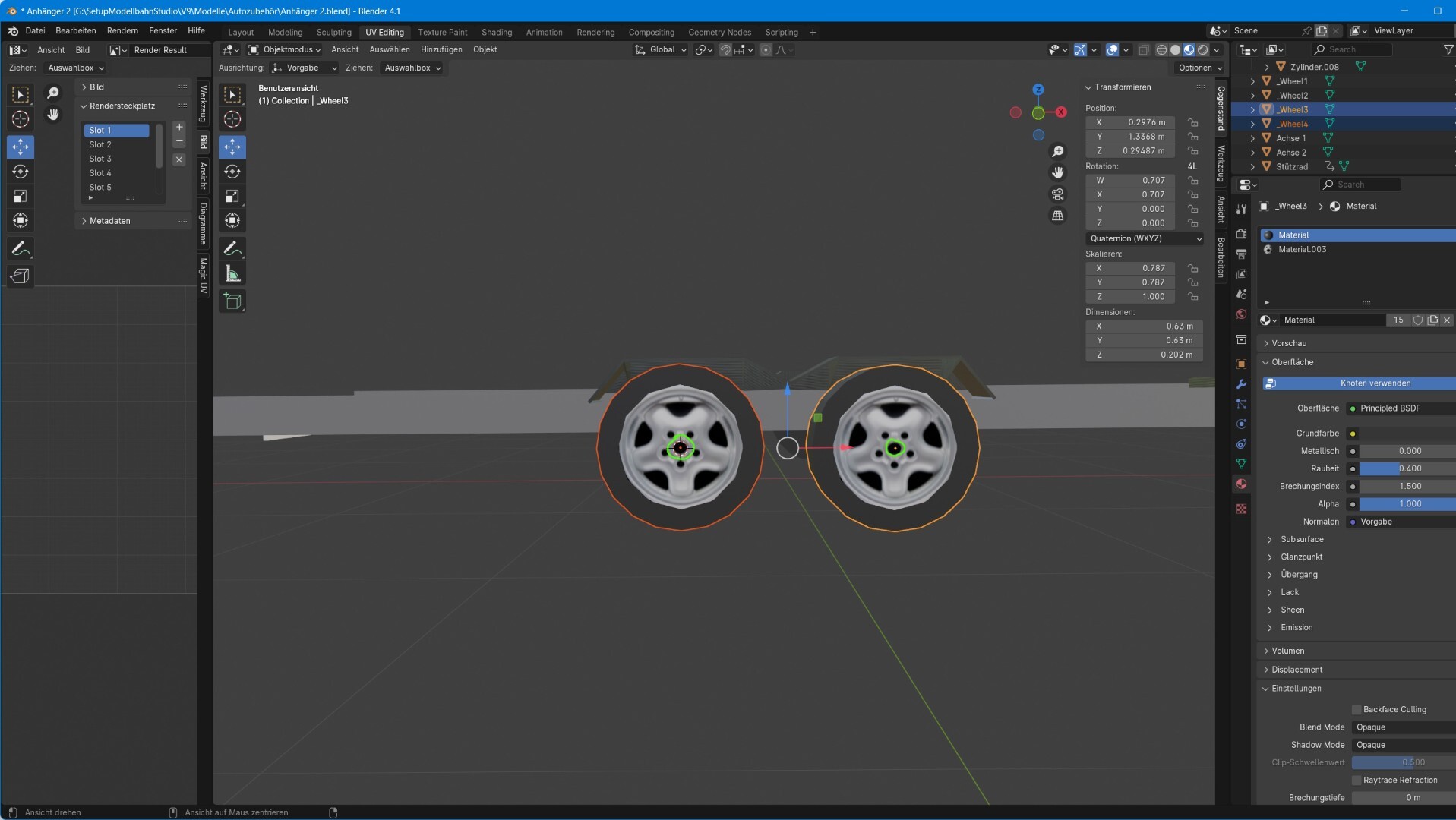Unlink the material with the X button
1456x820 pixels.
pyautogui.click(x=1447, y=320)
